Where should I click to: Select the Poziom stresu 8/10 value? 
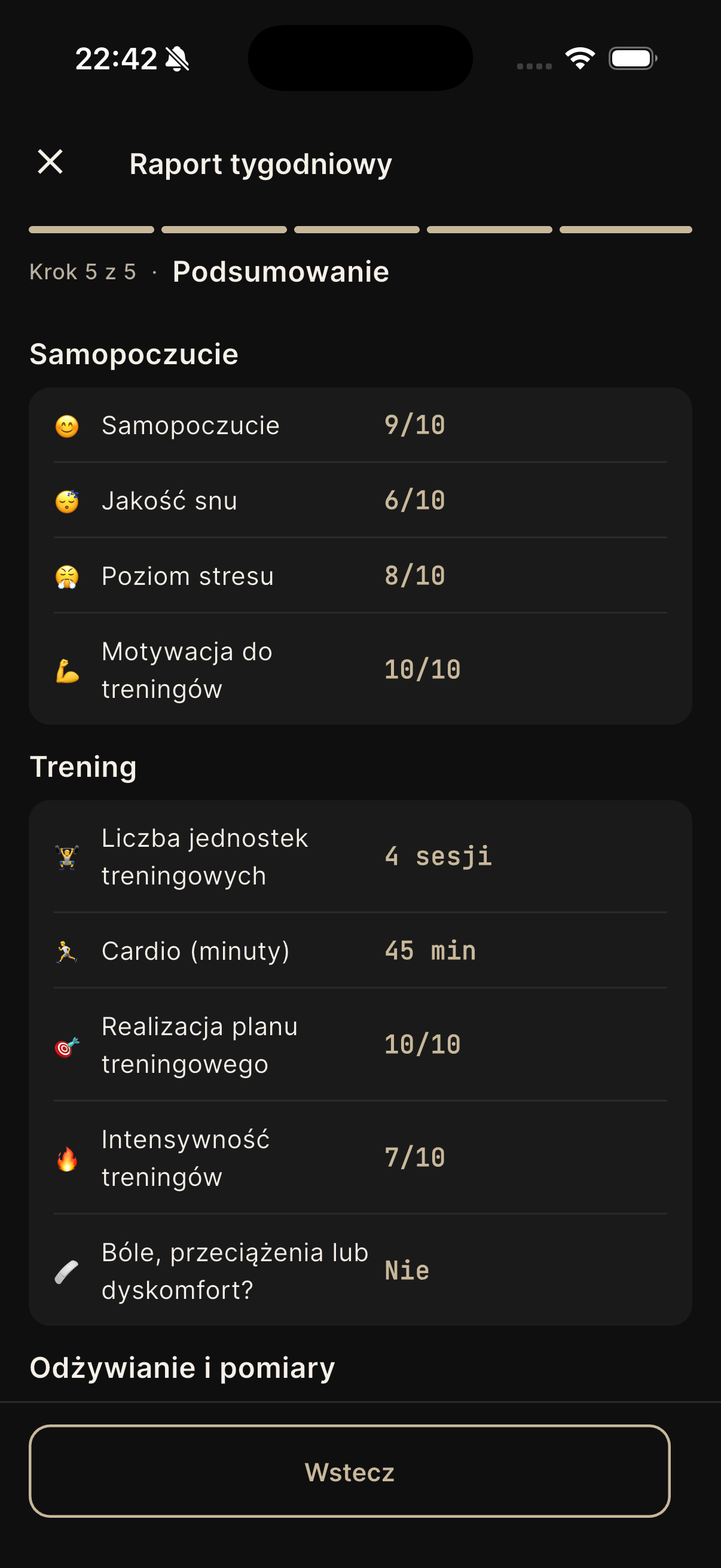click(414, 576)
